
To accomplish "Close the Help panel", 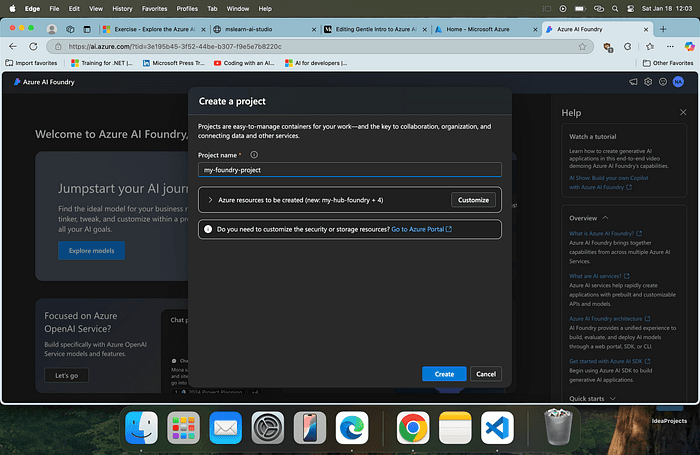I will click(683, 112).
